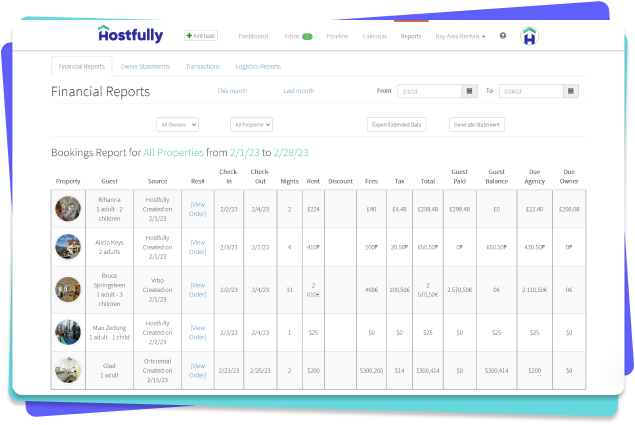Open the To date calendar picker

570,91
